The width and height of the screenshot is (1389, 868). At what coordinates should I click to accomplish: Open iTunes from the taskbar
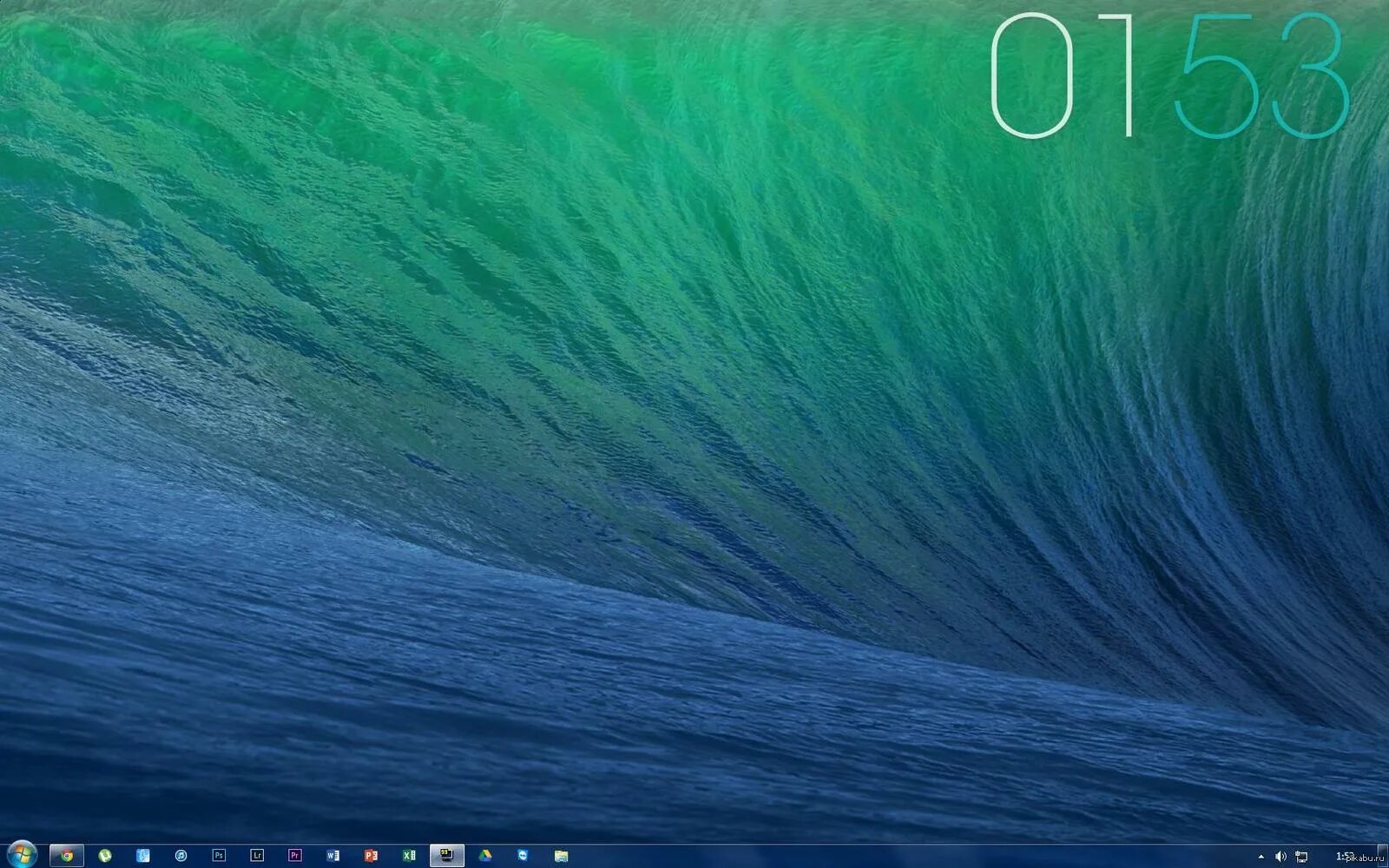[x=181, y=855]
